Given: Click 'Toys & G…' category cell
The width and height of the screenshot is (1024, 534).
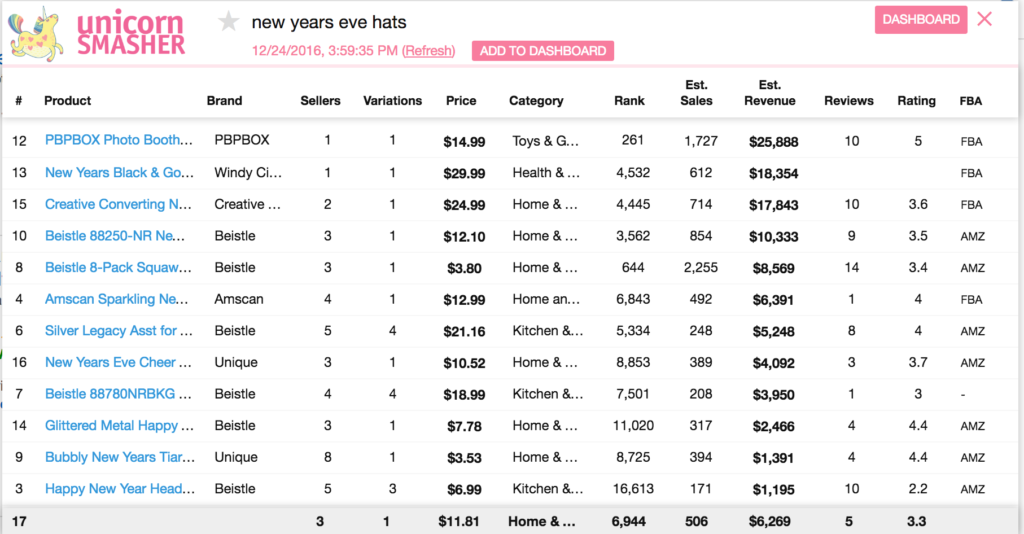Looking at the screenshot, I should tap(545, 141).
